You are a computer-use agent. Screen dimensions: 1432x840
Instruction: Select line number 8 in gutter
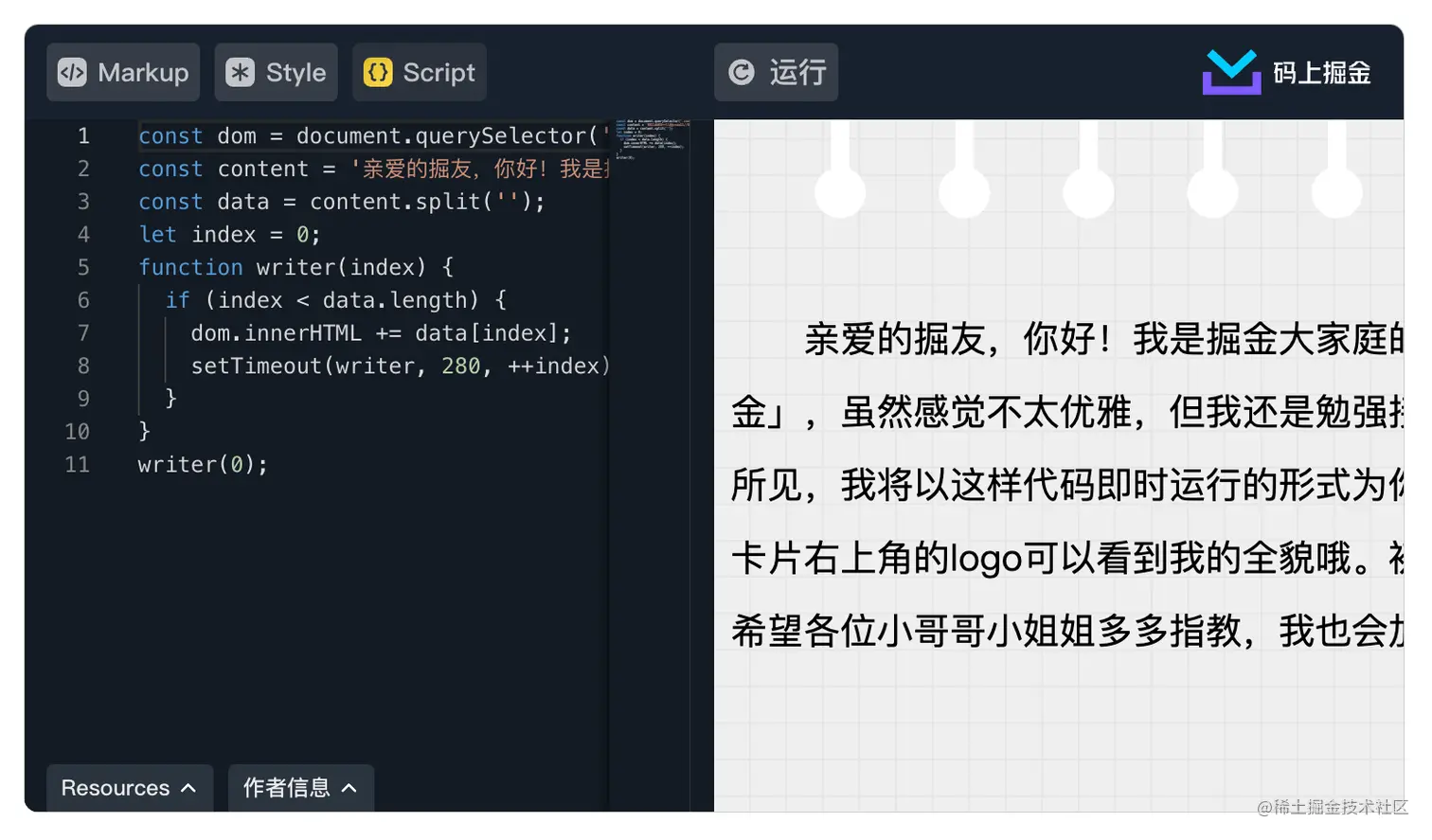pyautogui.click(x=83, y=366)
